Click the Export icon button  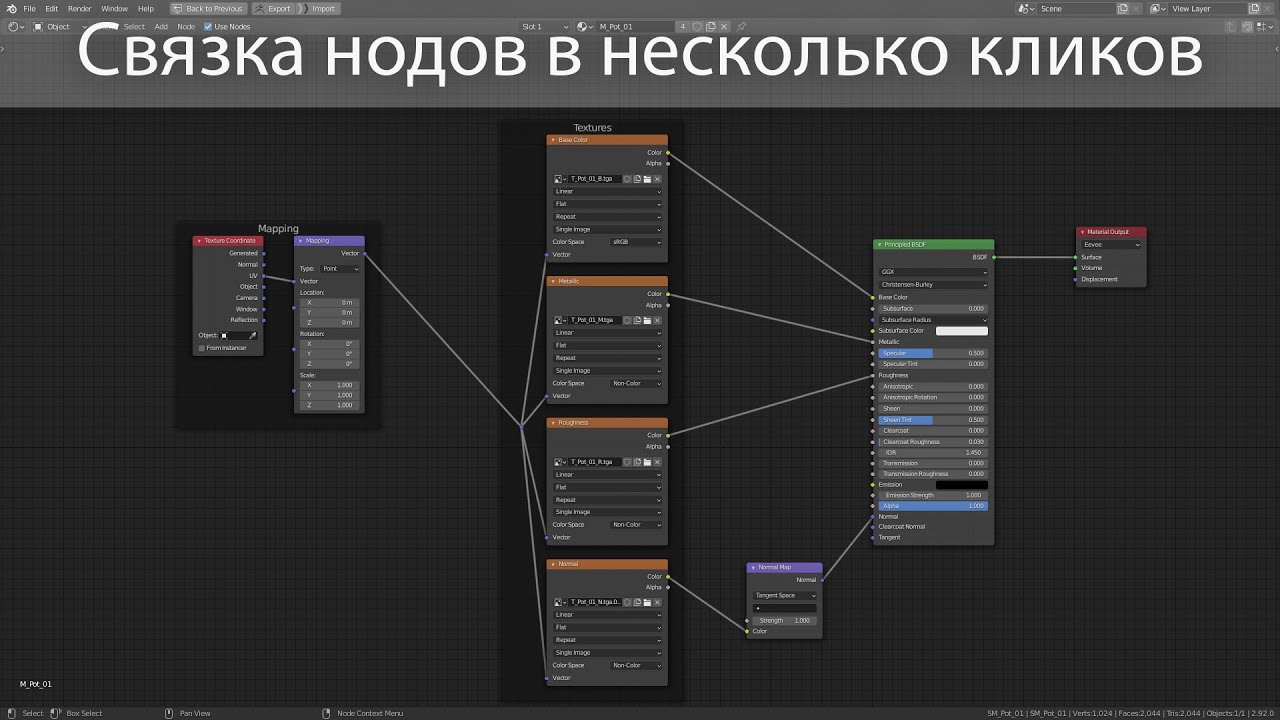273,8
